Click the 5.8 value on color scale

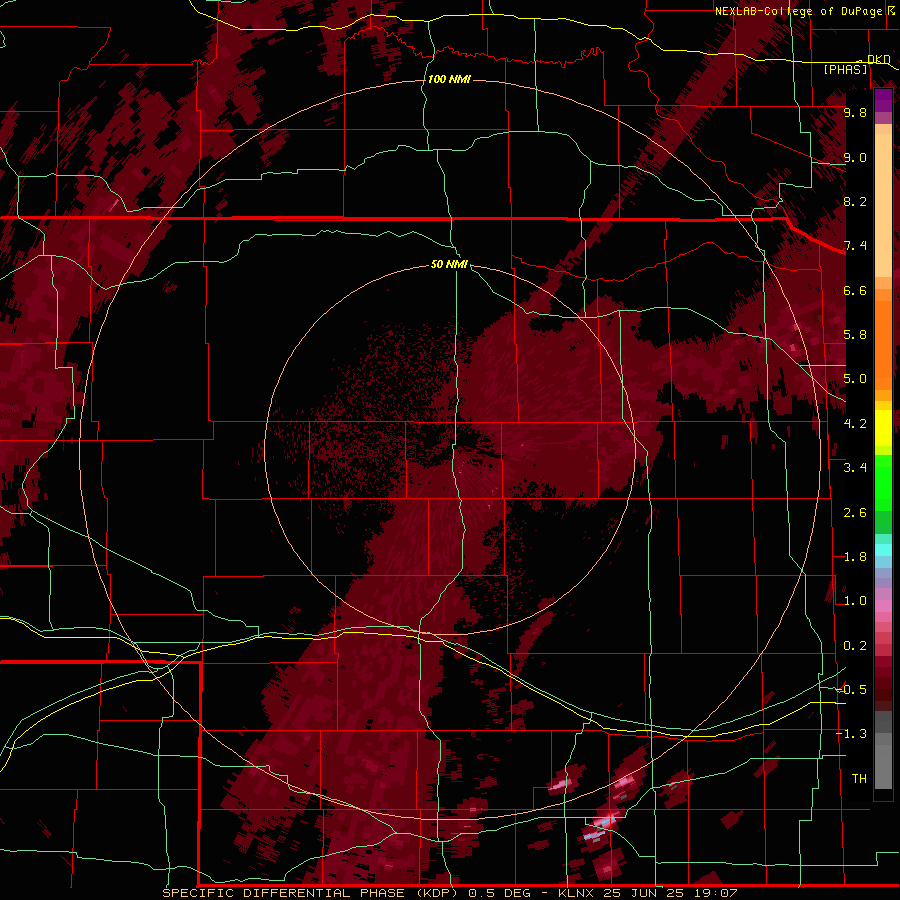(855, 335)
